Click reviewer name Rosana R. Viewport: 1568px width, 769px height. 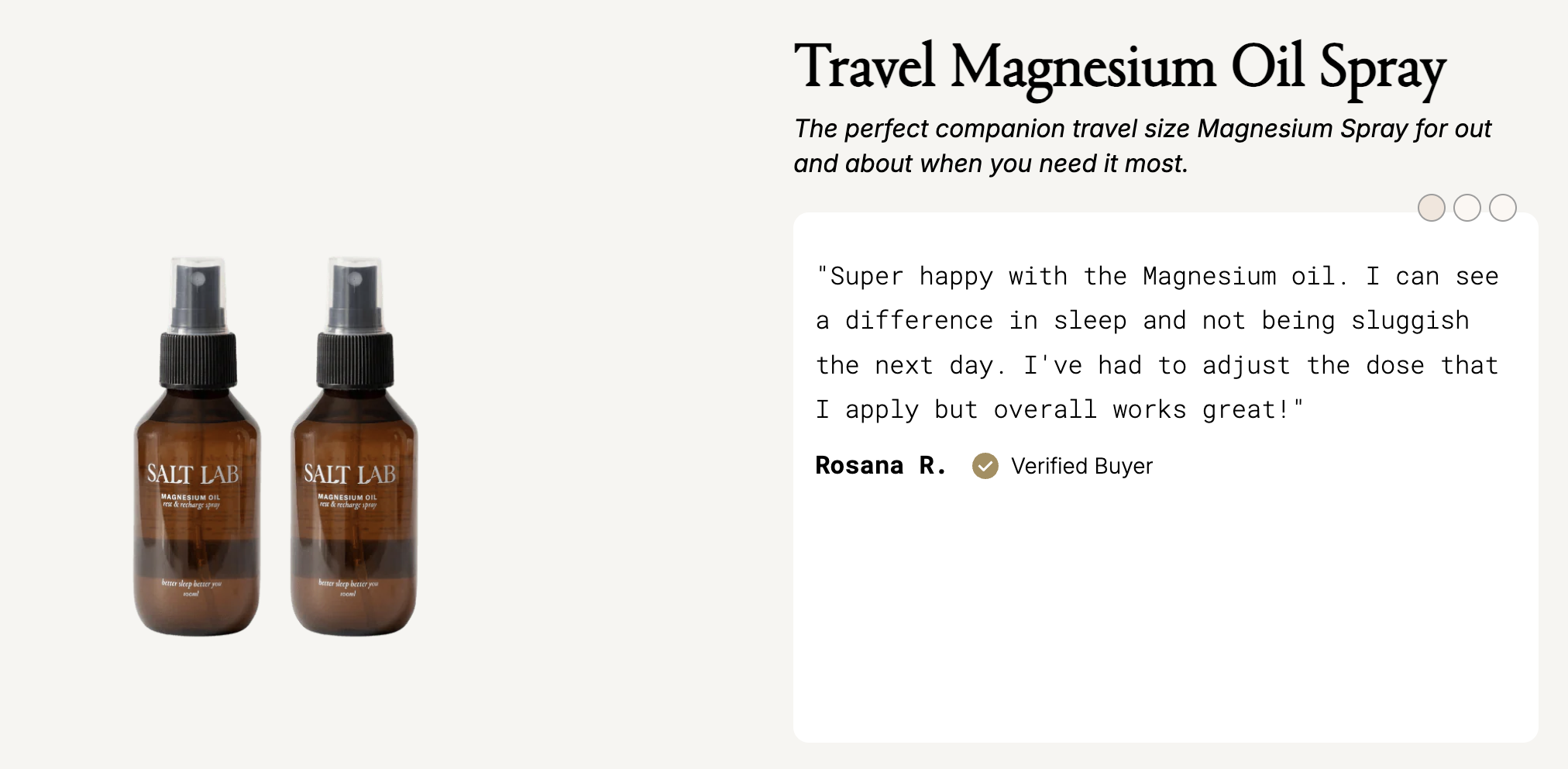click(880, 466)
